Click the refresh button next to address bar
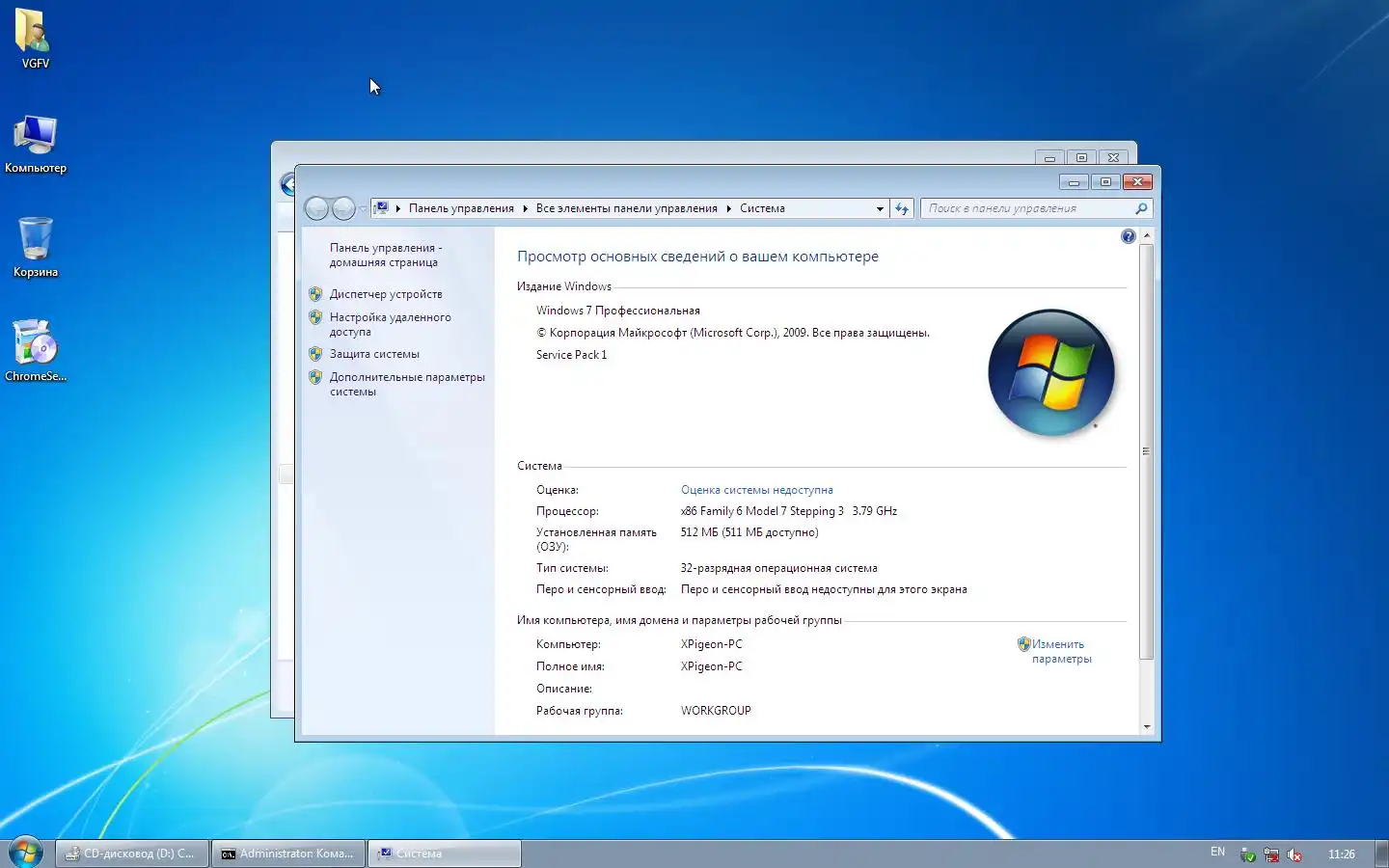Image resolution: width=1389 pixels, height=868 pixels. 902,208
